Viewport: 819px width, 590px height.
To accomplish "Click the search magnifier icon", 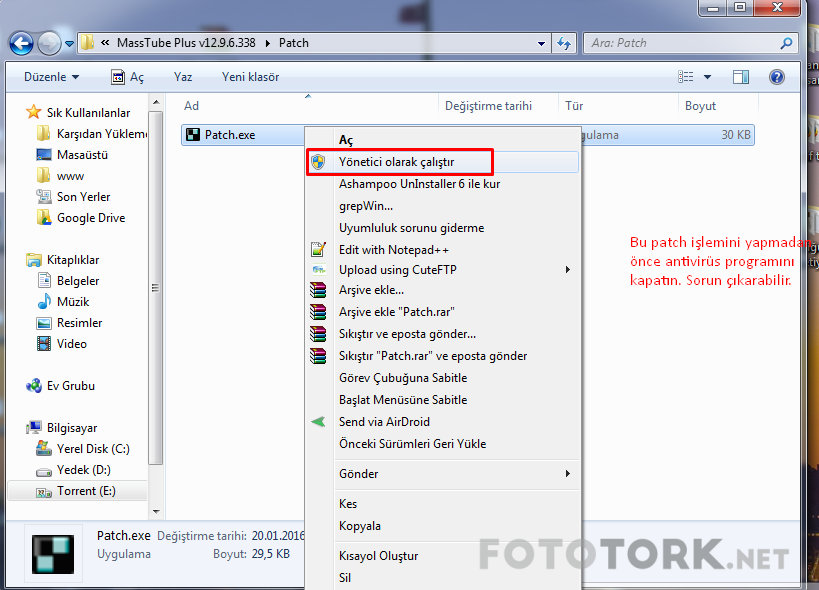I will coord(786,43).
